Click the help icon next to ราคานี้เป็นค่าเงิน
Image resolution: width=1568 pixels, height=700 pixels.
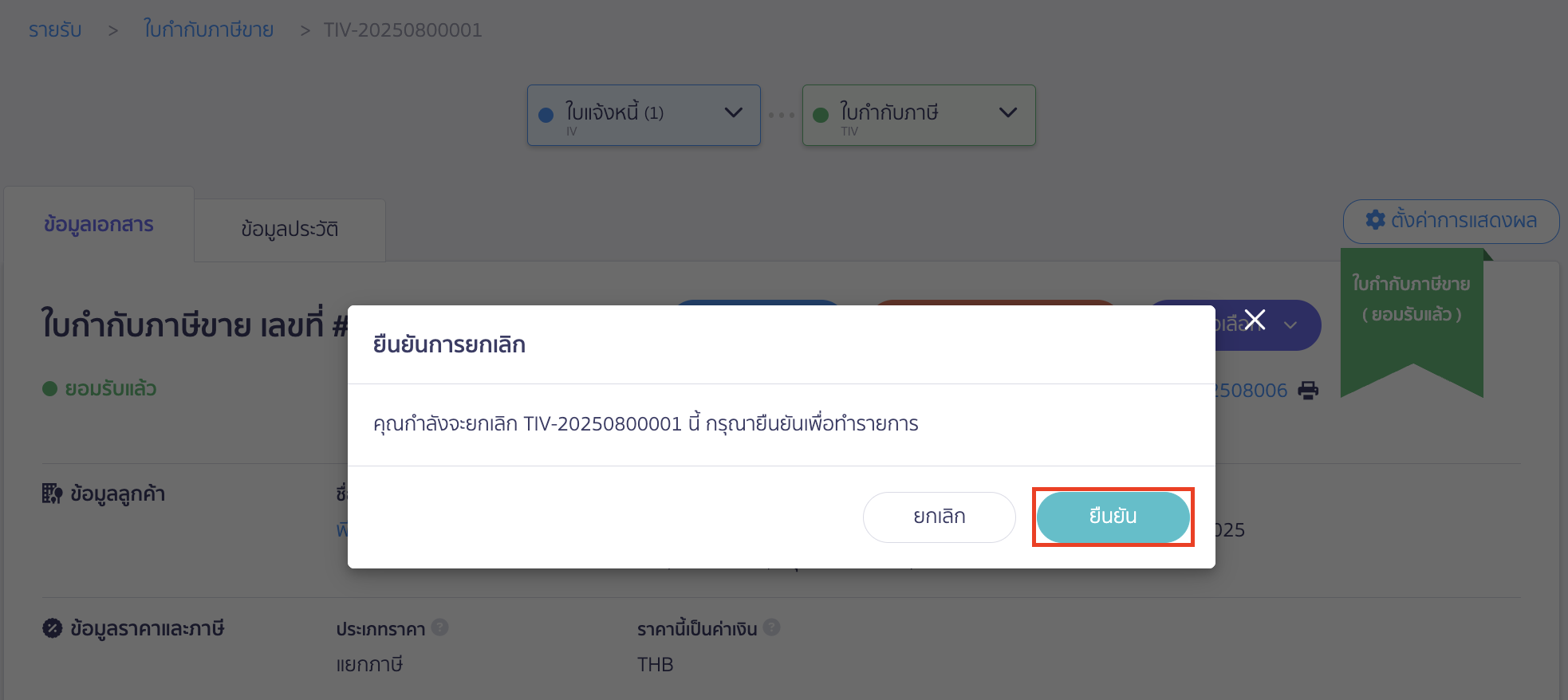(x=770, y=627)
